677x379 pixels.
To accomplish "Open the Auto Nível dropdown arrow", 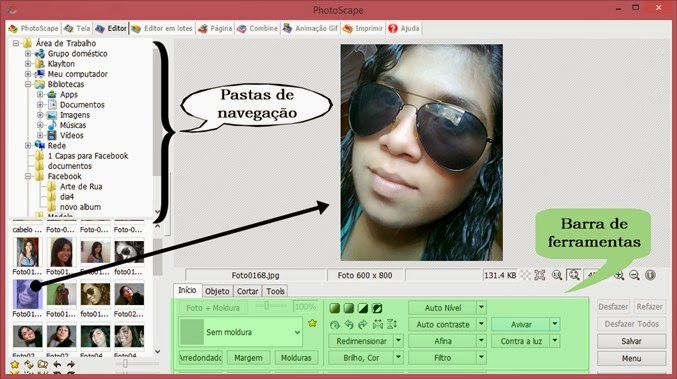I will [481, 308].
